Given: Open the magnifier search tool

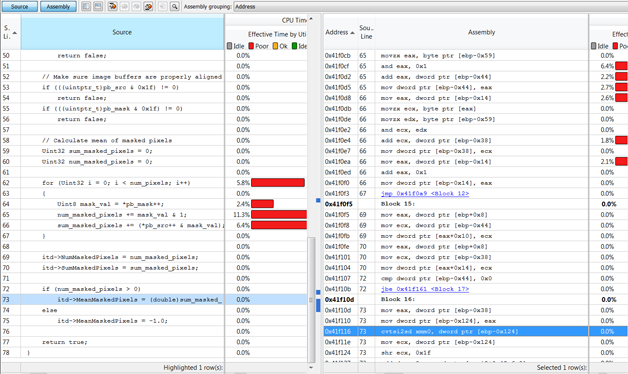Looking at the screenshot, I should click(x=175, y=6).
